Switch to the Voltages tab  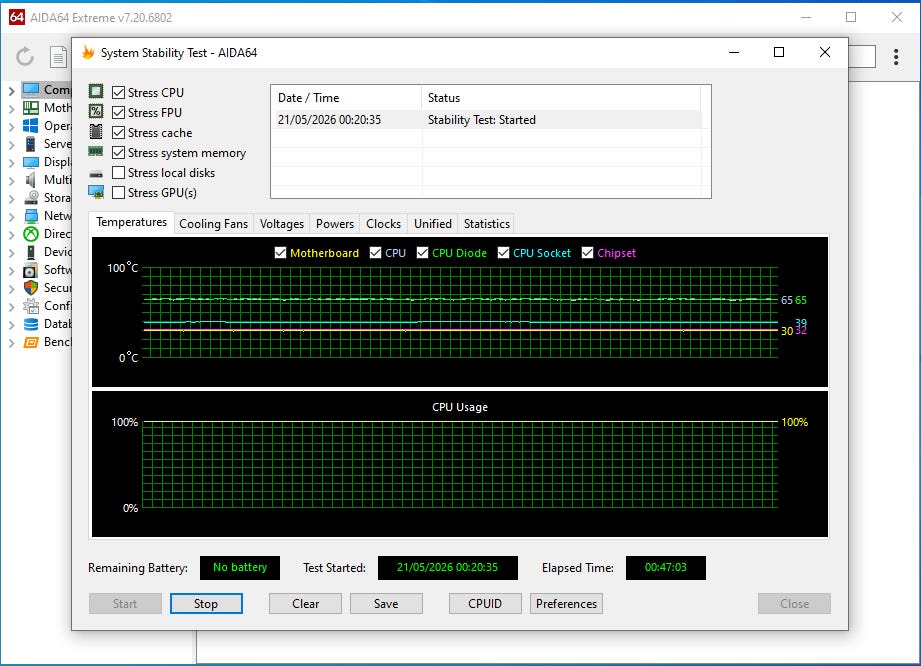pyautogui.click(x=282, y=224)
